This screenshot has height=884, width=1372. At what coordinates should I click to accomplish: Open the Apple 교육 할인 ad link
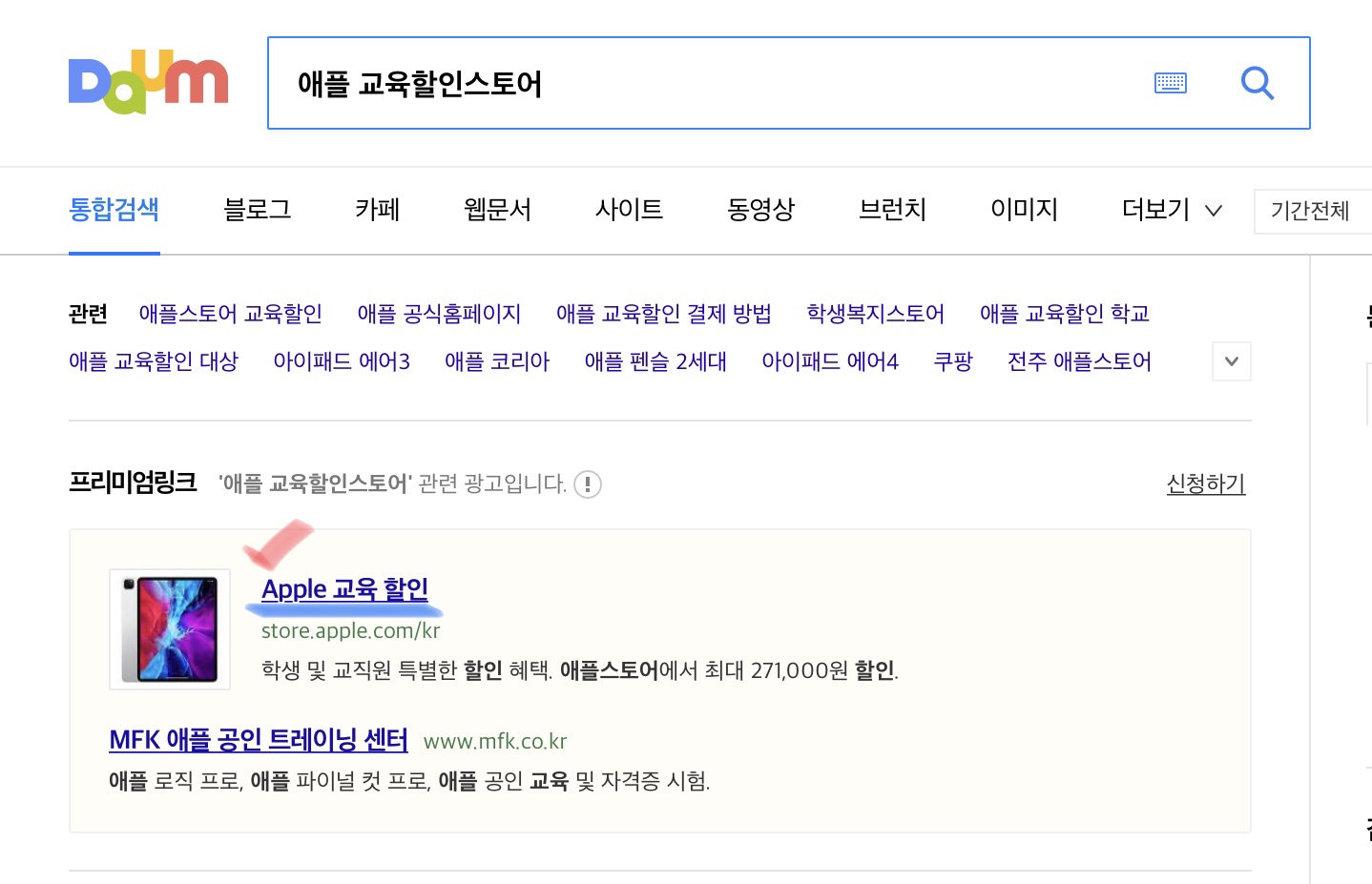point(344,589)
